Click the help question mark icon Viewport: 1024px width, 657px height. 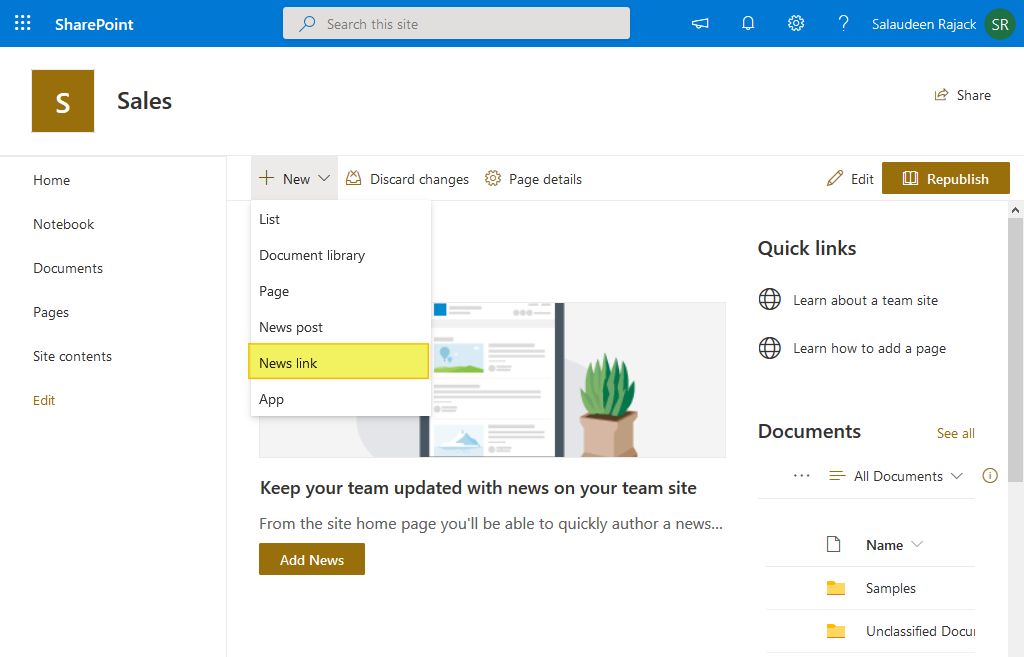click(x=843, y=22)
